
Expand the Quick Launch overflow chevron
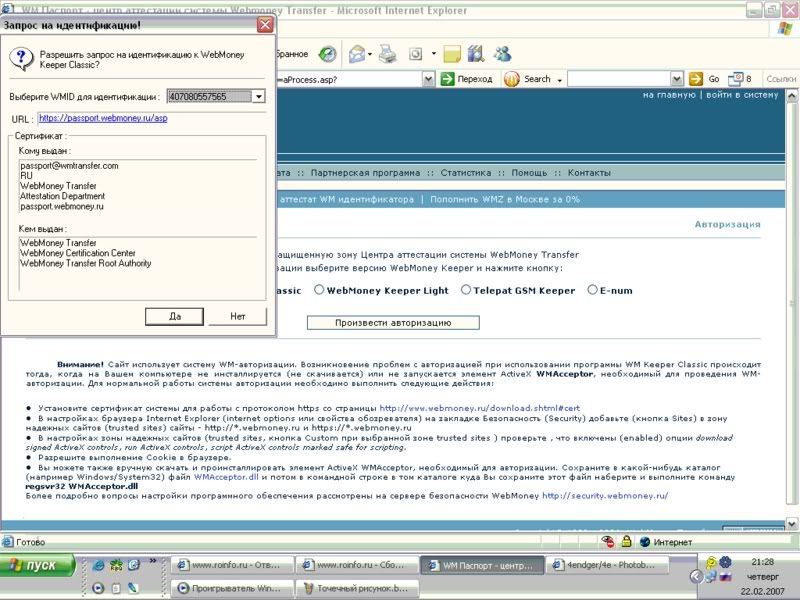pos(153,561)
